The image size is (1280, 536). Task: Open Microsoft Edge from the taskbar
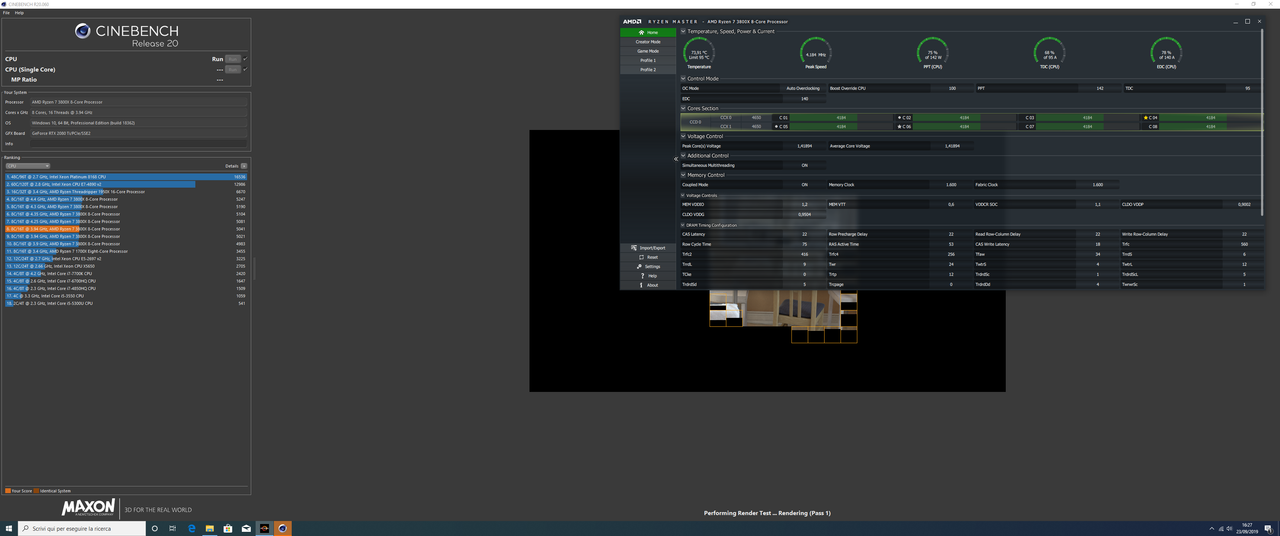(x=191, y=528)
